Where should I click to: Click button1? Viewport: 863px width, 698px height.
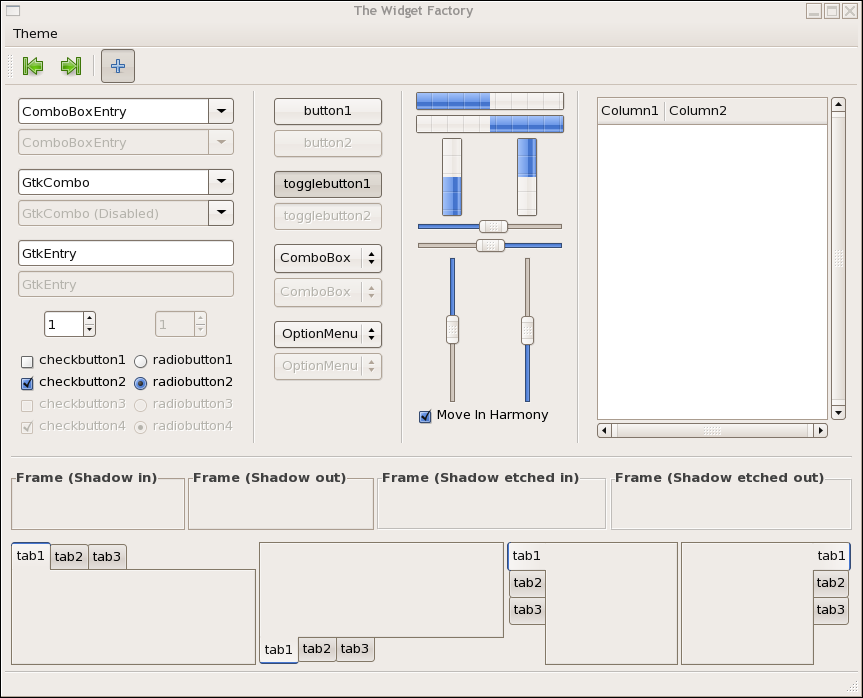pos(328,111)
